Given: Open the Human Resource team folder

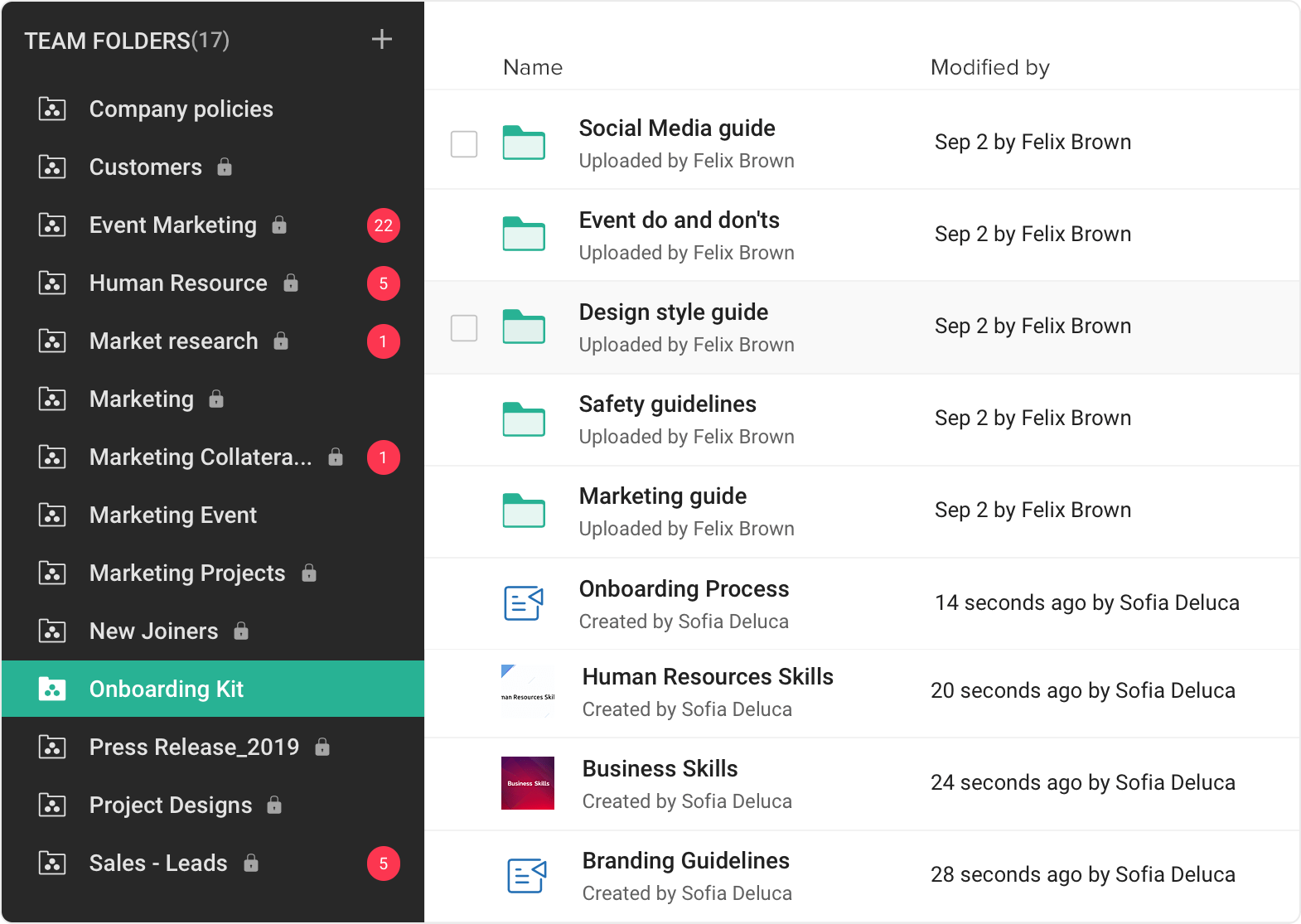Looking at the screenshot, I should (x=178, y=283).
